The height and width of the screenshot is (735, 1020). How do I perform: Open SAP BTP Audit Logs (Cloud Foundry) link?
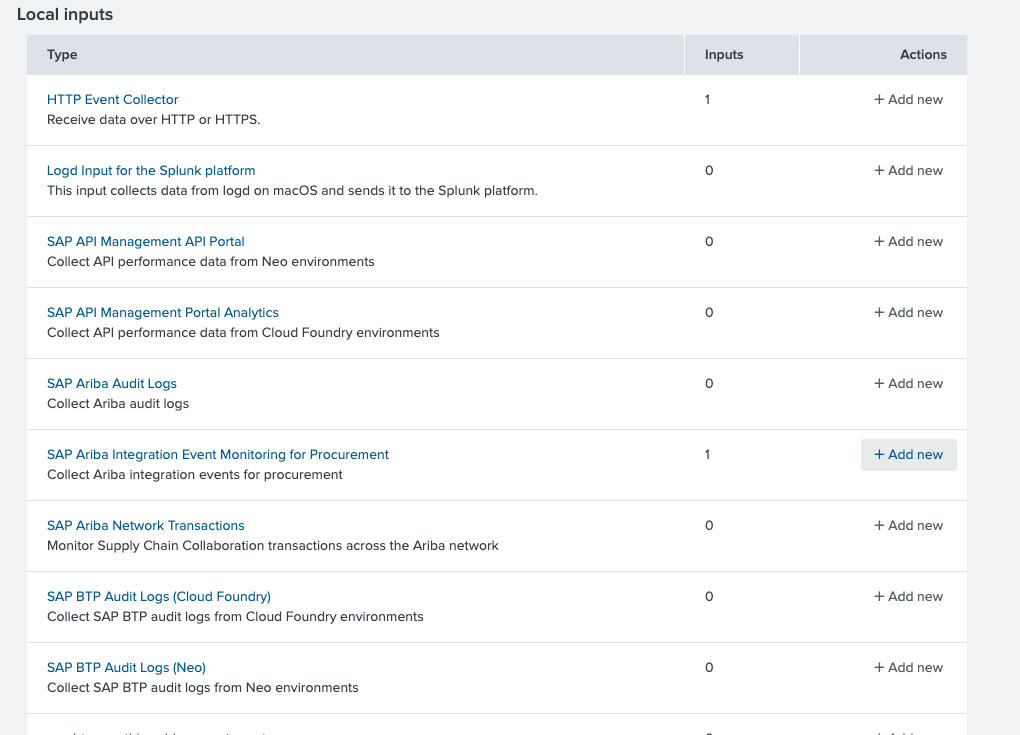point(158,597)
